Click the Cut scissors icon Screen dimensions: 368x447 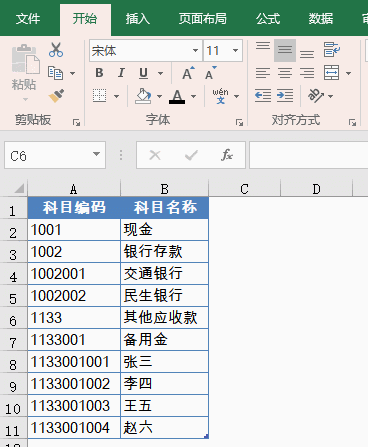(x=56, y=50)
